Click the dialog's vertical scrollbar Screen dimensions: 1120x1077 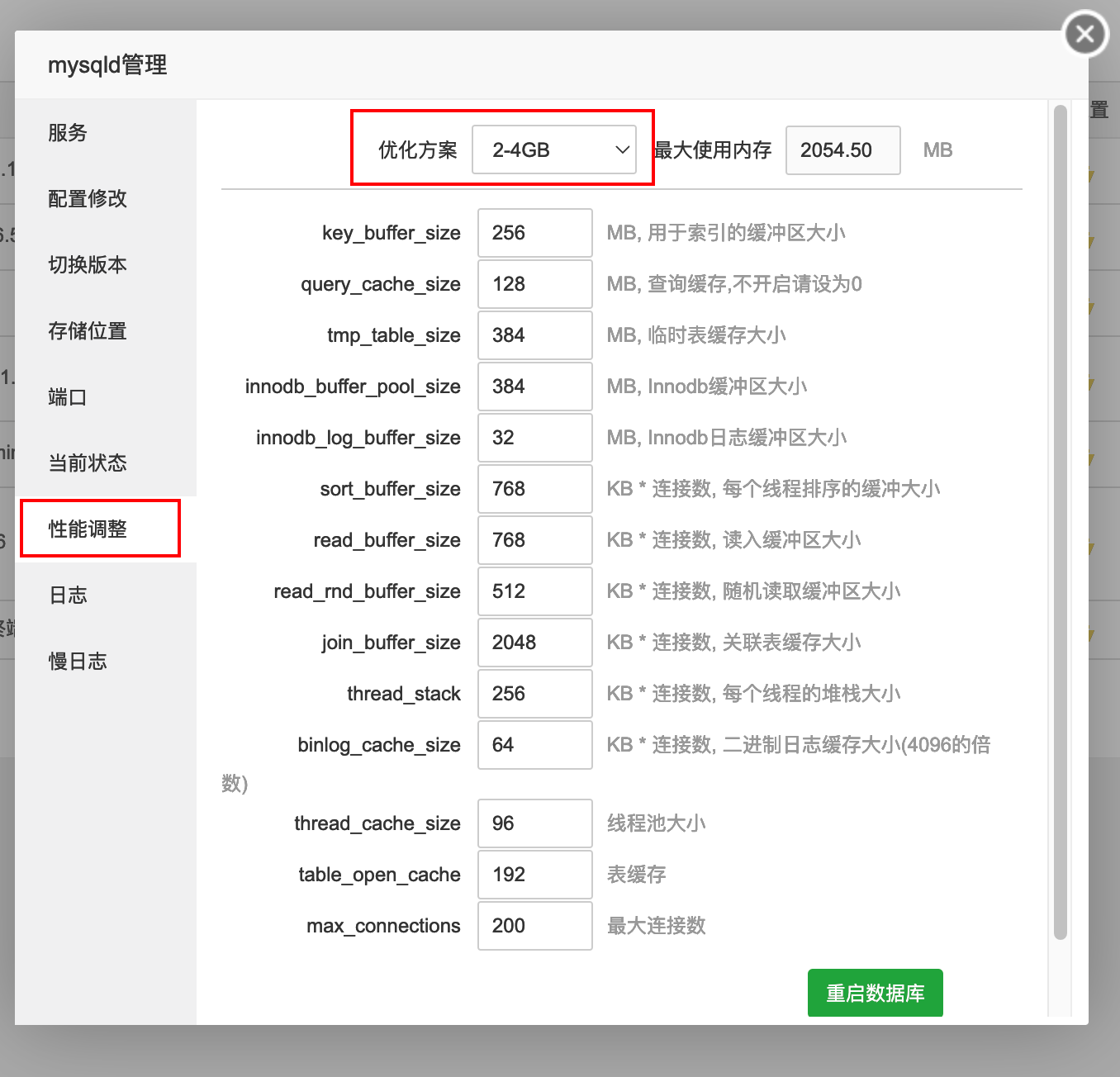1061,522
